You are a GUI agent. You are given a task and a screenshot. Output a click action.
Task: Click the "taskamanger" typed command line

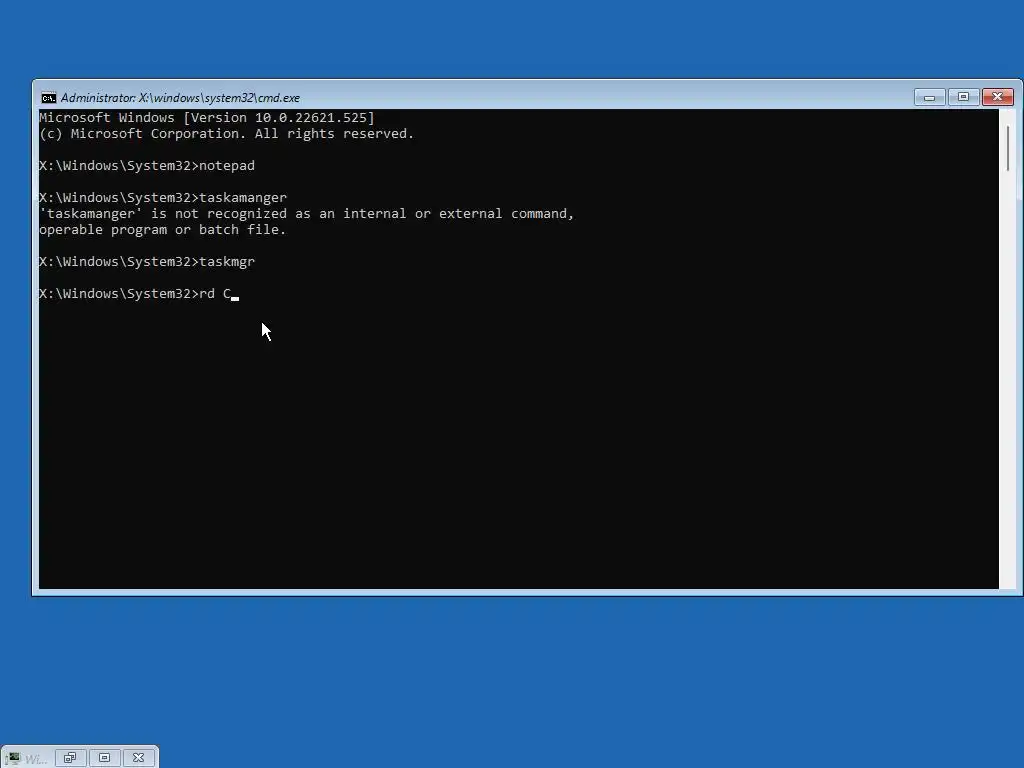[x=163, y=198]
